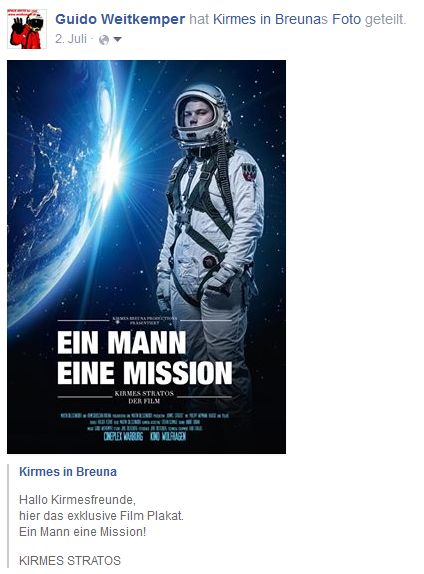Click the 2. Juli timestamp
This screenshot has height=574, width=424.
click(x=71, y=39)
